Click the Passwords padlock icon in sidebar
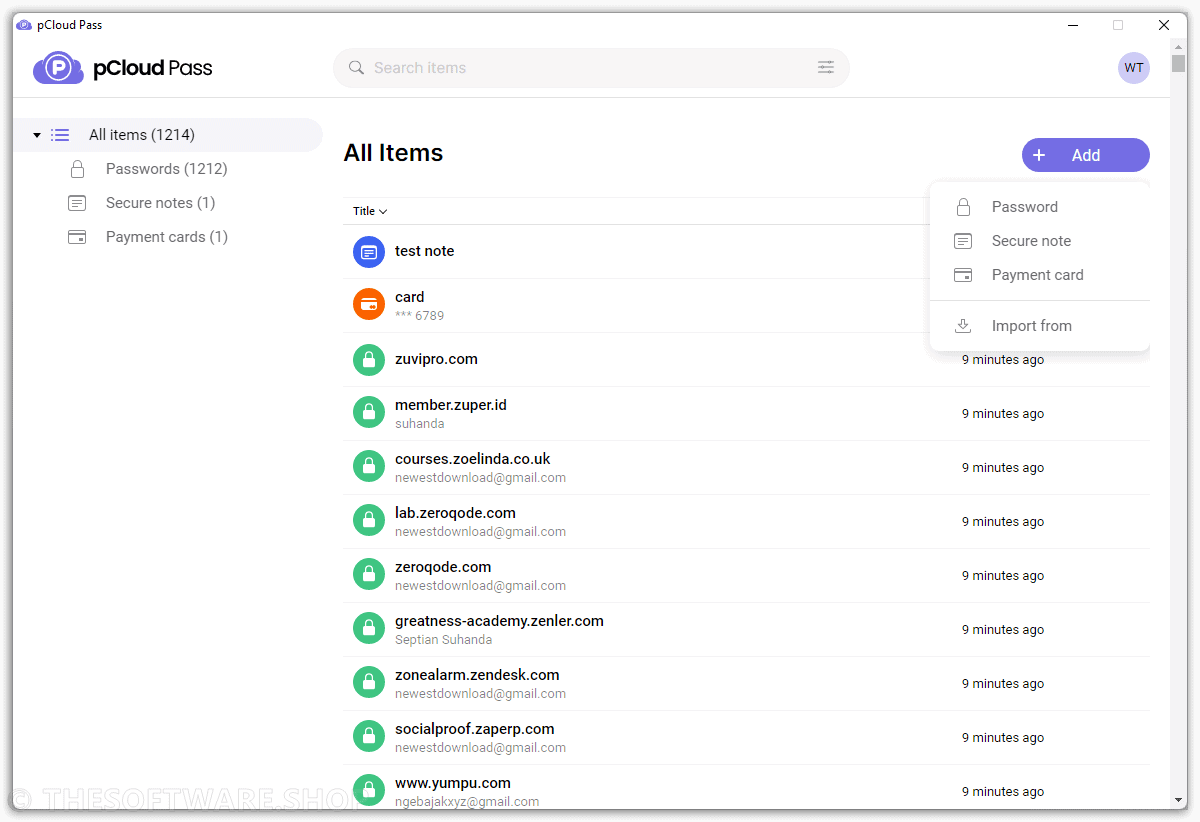The height and width of the screenshot is (822, 1200). (x=77, y=169)
